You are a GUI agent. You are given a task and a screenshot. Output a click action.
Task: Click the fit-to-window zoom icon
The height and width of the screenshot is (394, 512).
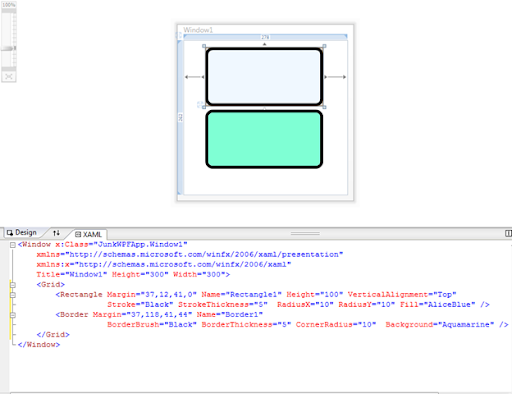9,77
